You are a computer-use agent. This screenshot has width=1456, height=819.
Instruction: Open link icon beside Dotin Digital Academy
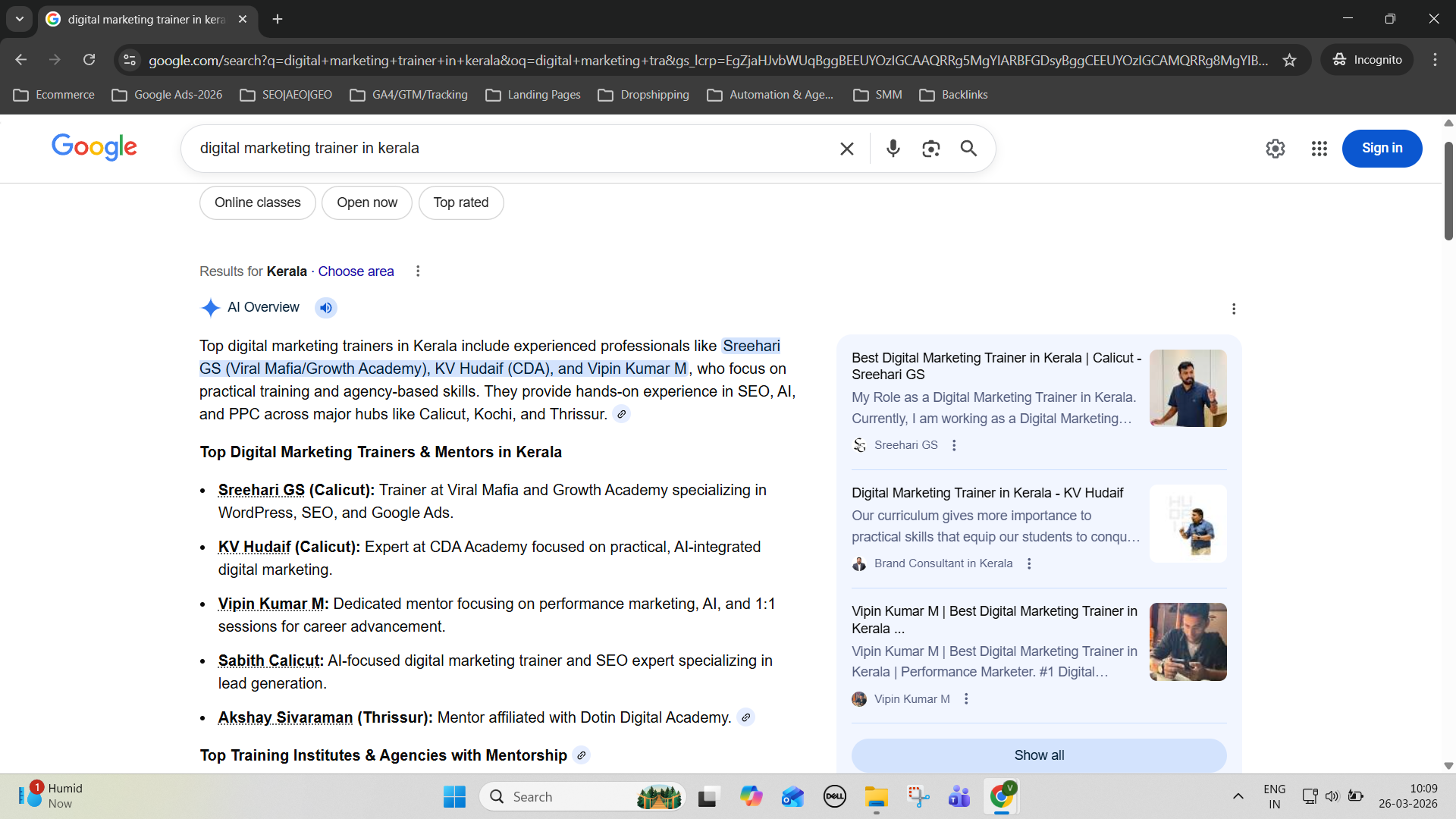746,717
